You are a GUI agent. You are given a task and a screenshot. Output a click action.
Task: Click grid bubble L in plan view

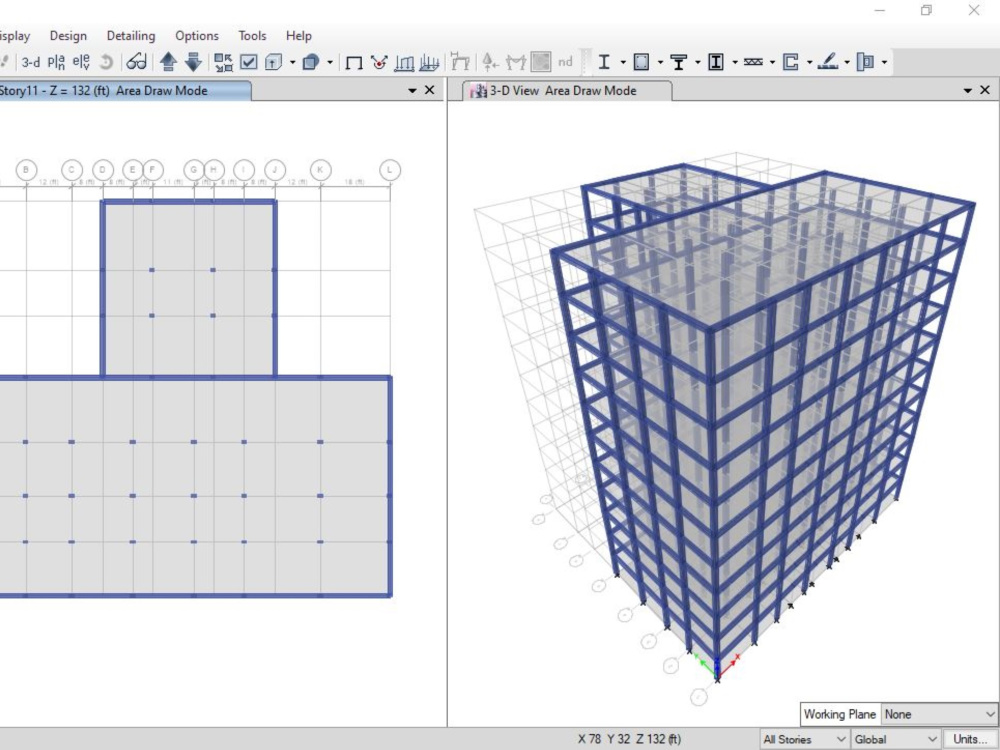pos(390,170)
